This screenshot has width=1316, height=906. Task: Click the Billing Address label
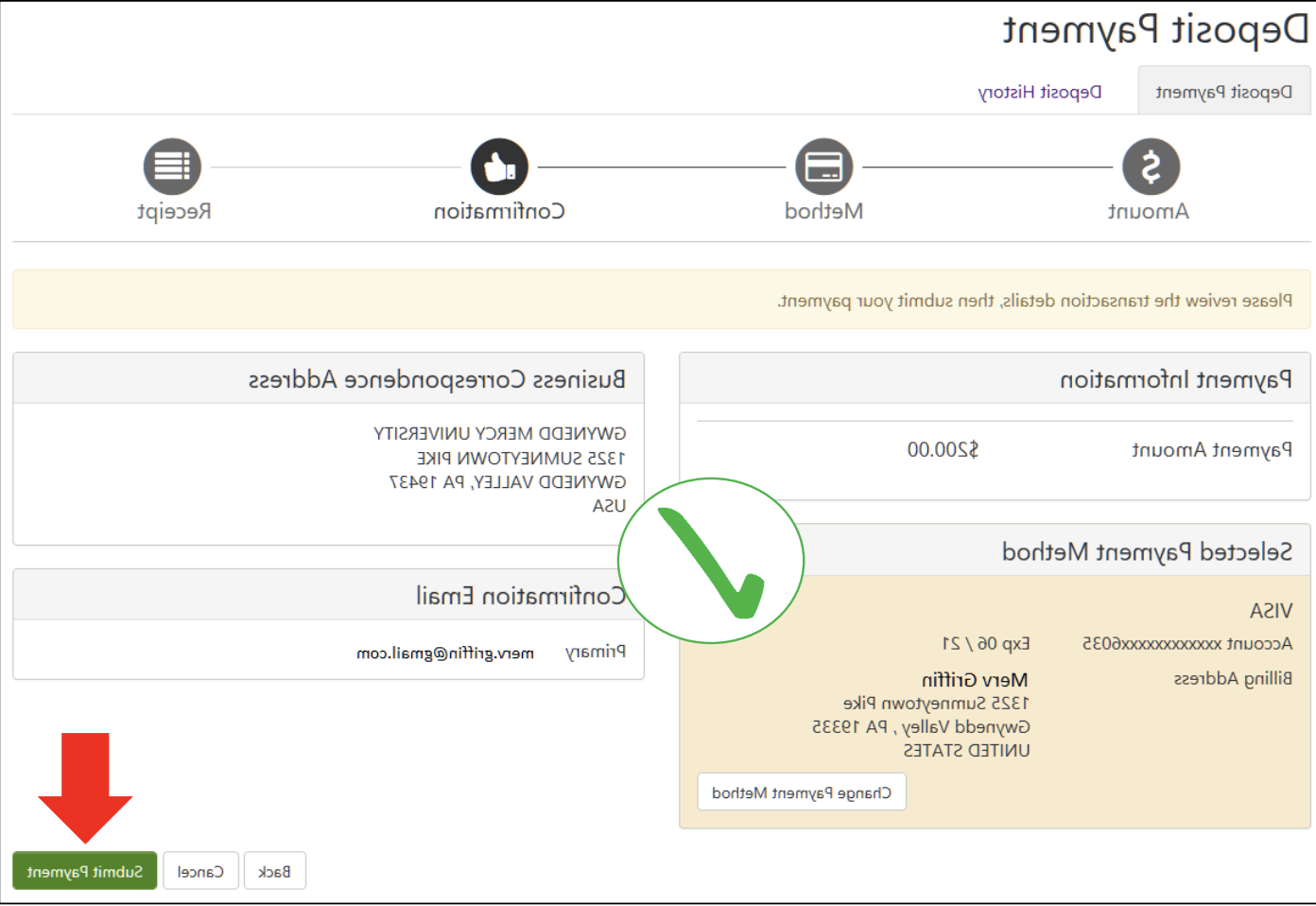(1233, 679)
